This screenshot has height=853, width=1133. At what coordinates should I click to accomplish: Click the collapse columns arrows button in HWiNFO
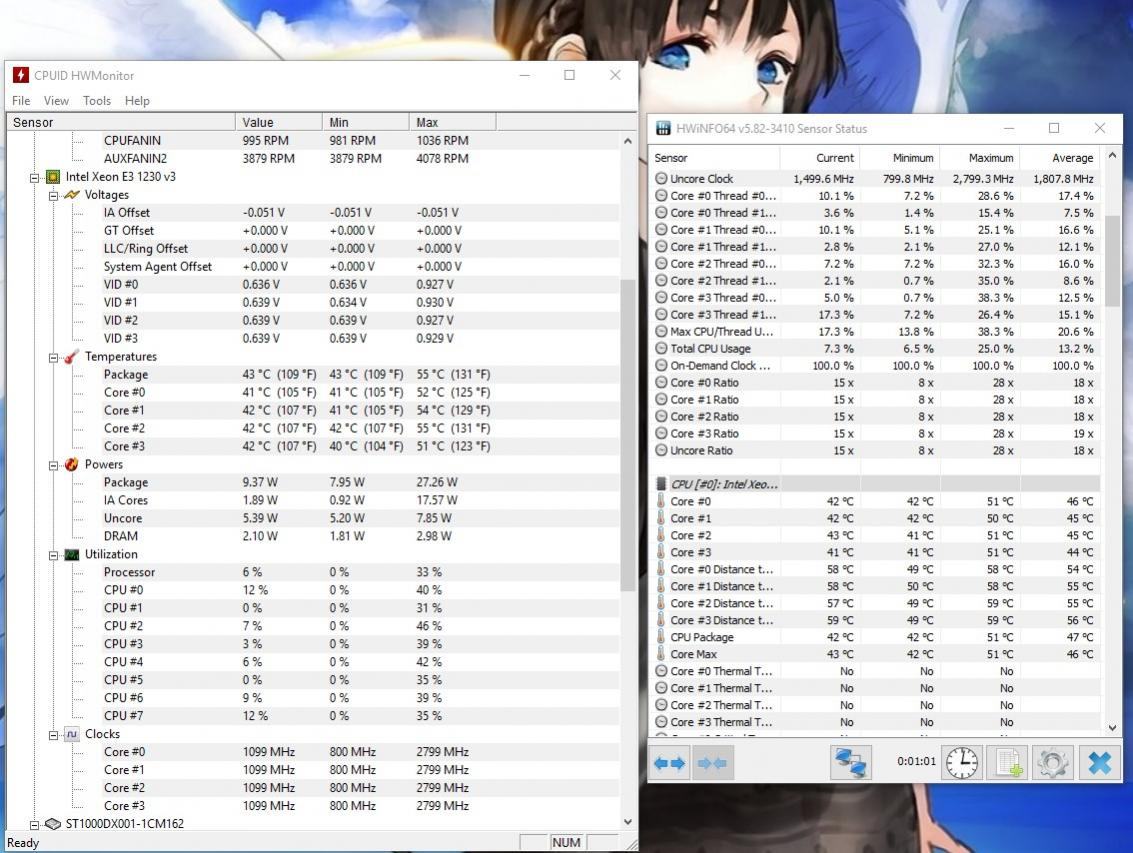712,763
